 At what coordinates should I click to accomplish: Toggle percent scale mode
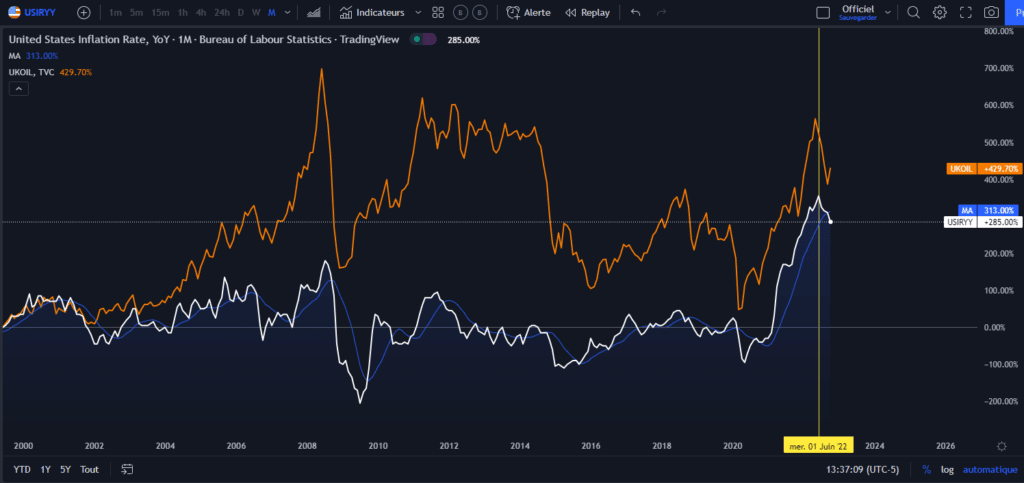pyautogui.click(x=927, y=469)
